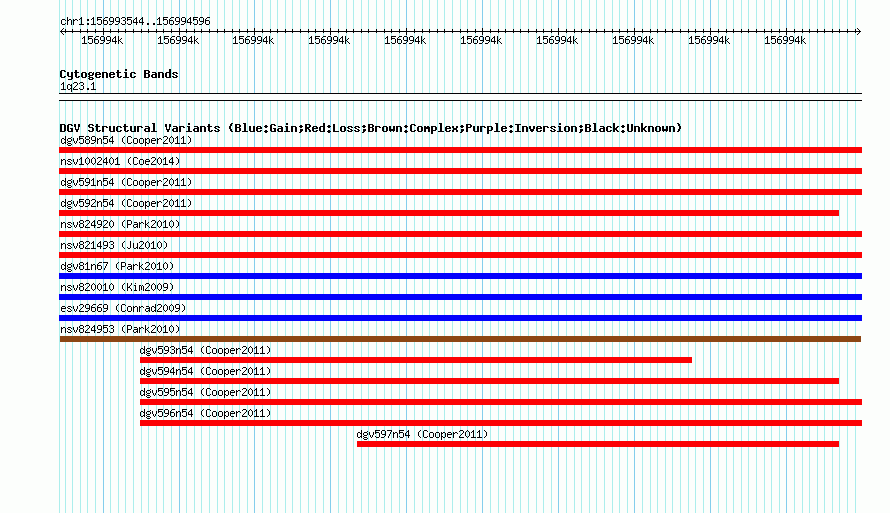Screen dimensions: 890x513
Task: Open the nsv821493 (Ju2010) label
Action: click(x=114, y=245)
